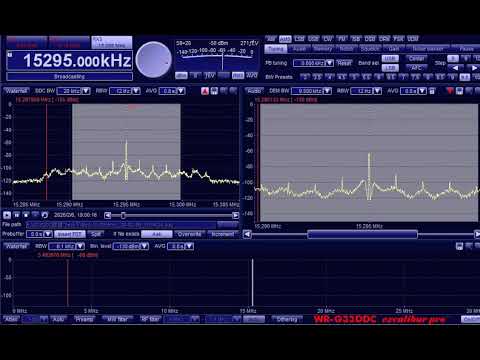
Task: Click the 15295.000kHz frequency display
Action: [x=70, y=61]
